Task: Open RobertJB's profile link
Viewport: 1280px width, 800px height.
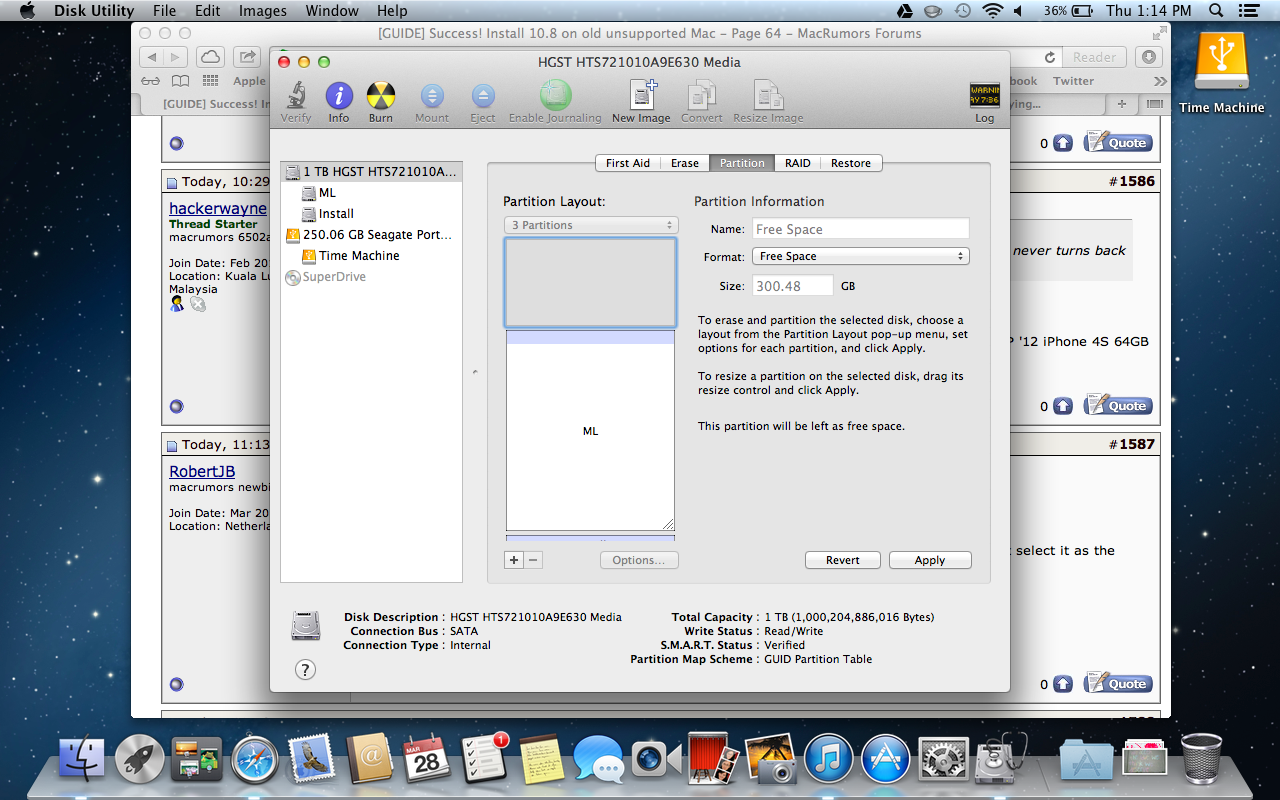Action: pyautogui.click(x=202, y=471)
